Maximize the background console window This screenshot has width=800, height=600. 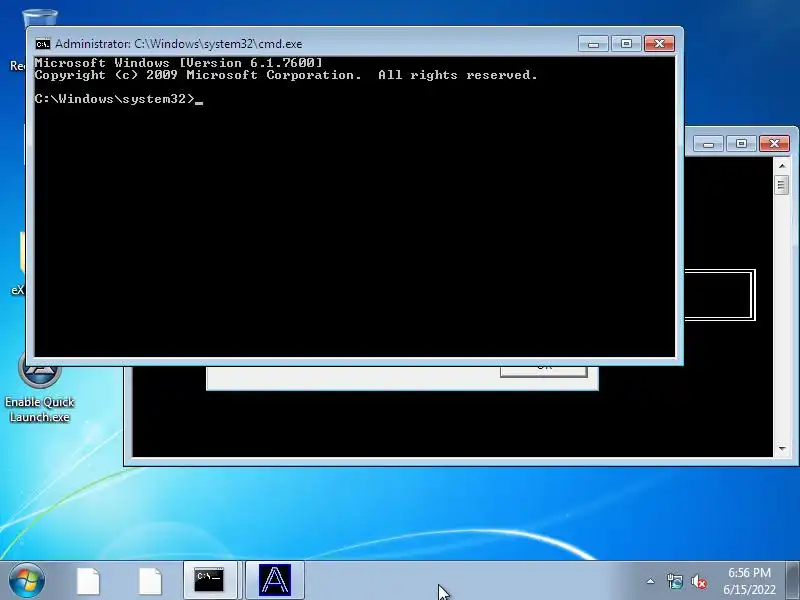(741, 144)
